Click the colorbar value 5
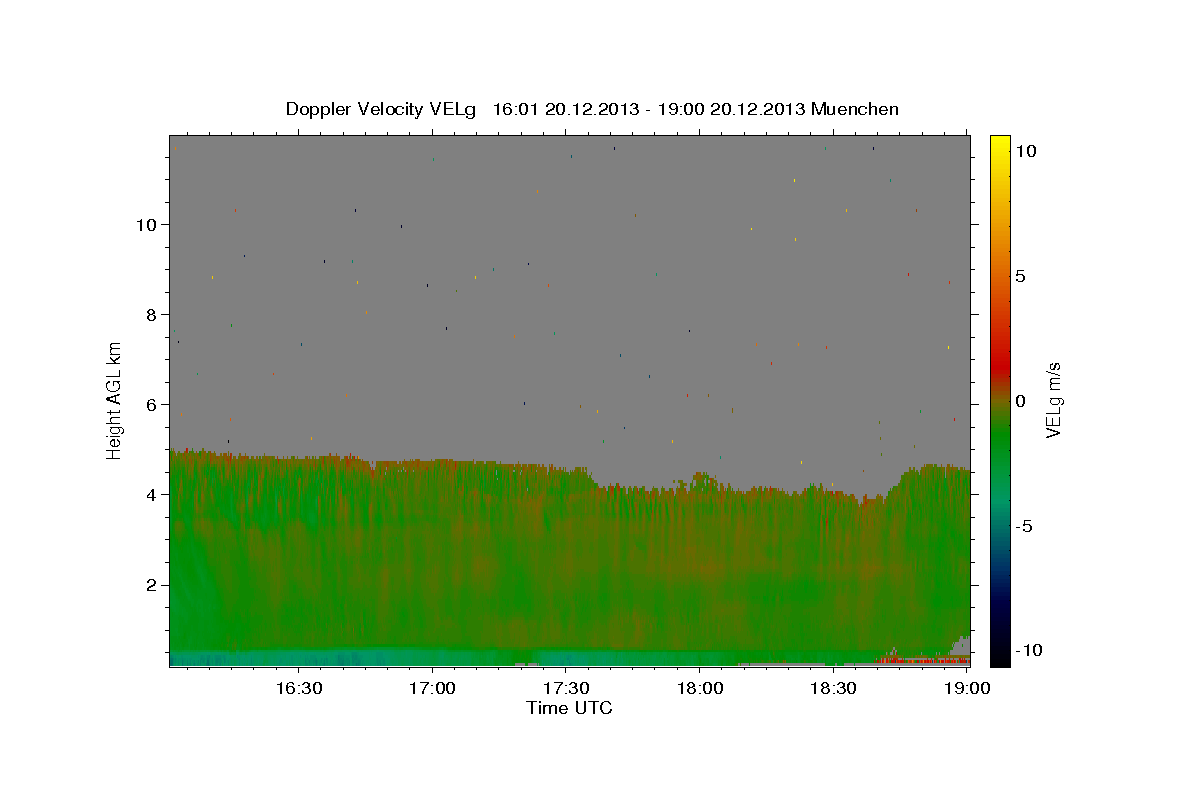1200x800 pixels. [1020, 276]
